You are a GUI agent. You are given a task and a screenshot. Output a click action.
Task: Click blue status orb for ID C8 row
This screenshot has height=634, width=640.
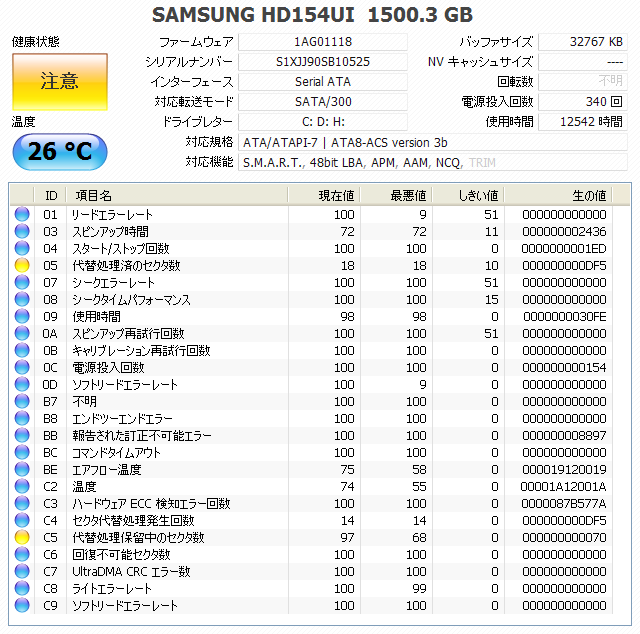(22, 589)
